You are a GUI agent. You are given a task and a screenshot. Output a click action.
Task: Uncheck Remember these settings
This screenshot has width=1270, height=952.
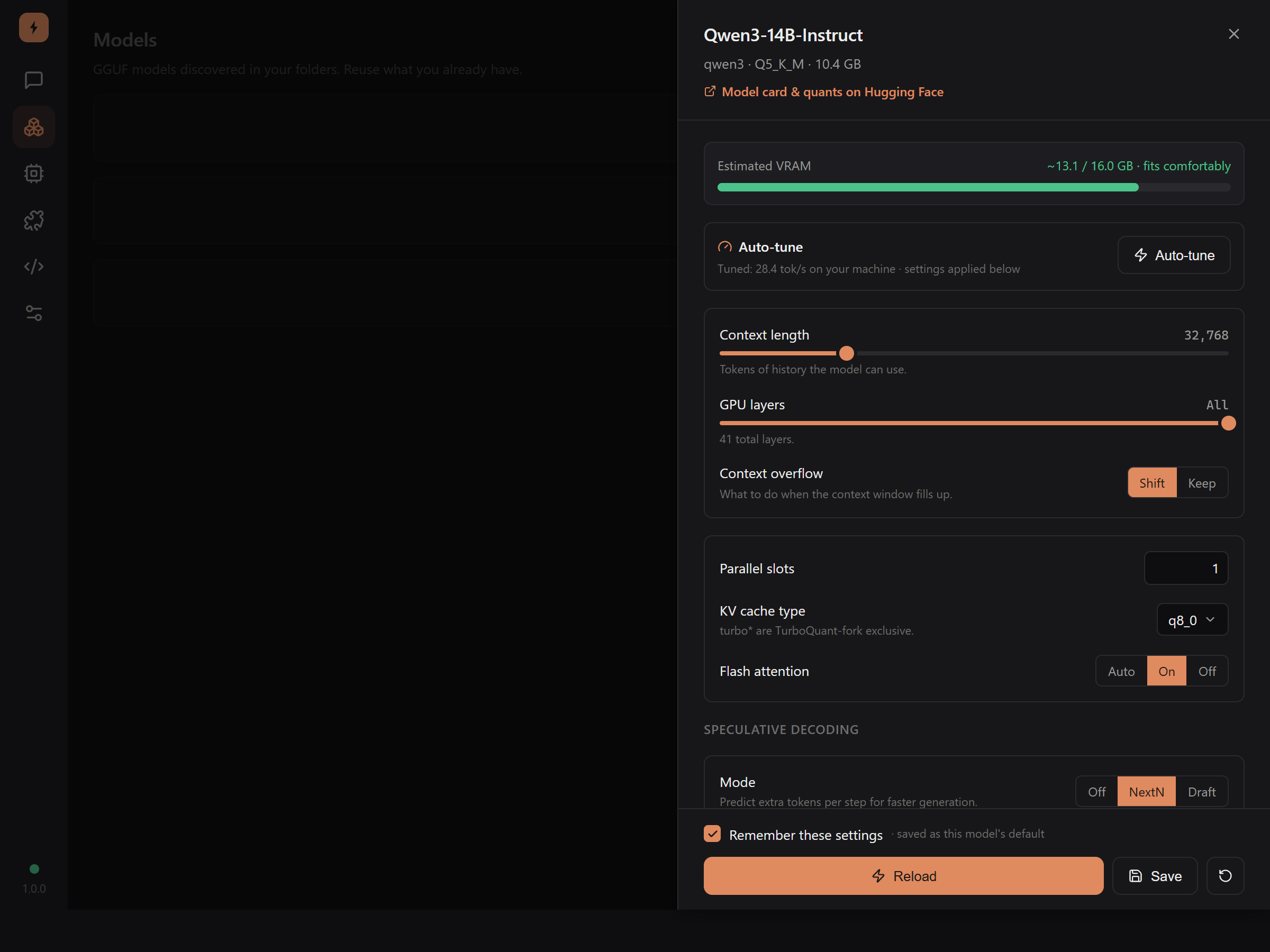coord(712,834)
